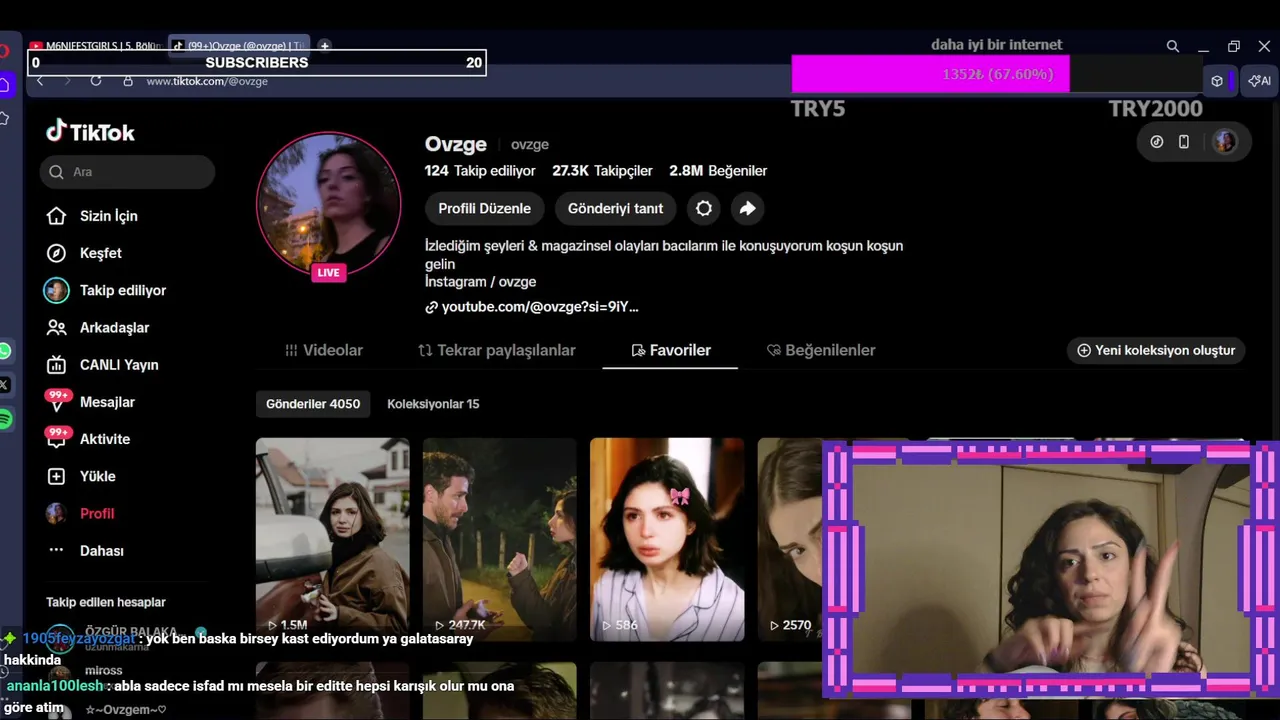Click the browser back arrow
The height and width of the screenshot is (720, 1280).
pyautogui.click(x=40, y=81)
